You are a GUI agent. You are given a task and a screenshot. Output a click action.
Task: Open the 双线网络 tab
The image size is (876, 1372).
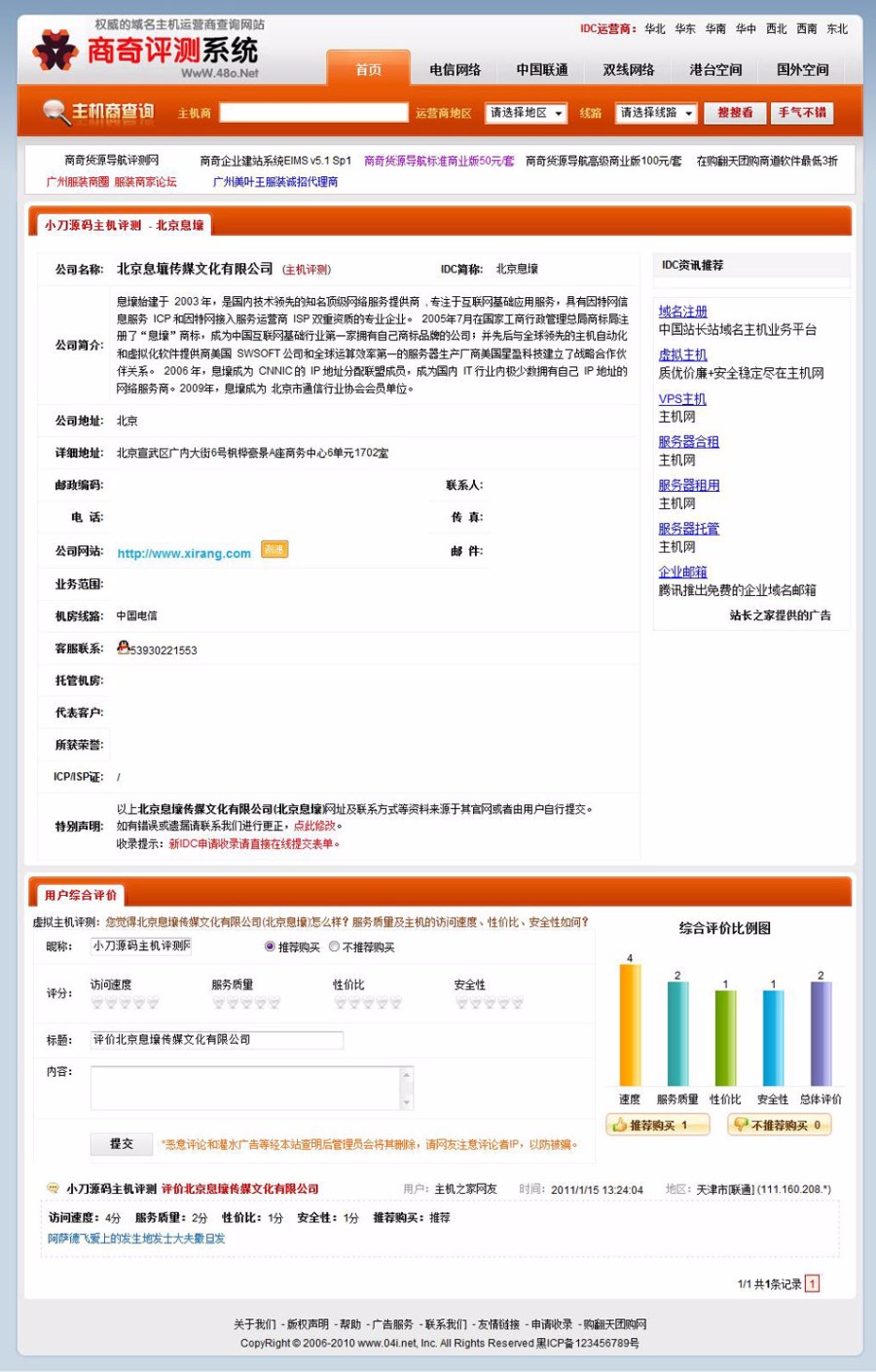coord(629,69)
